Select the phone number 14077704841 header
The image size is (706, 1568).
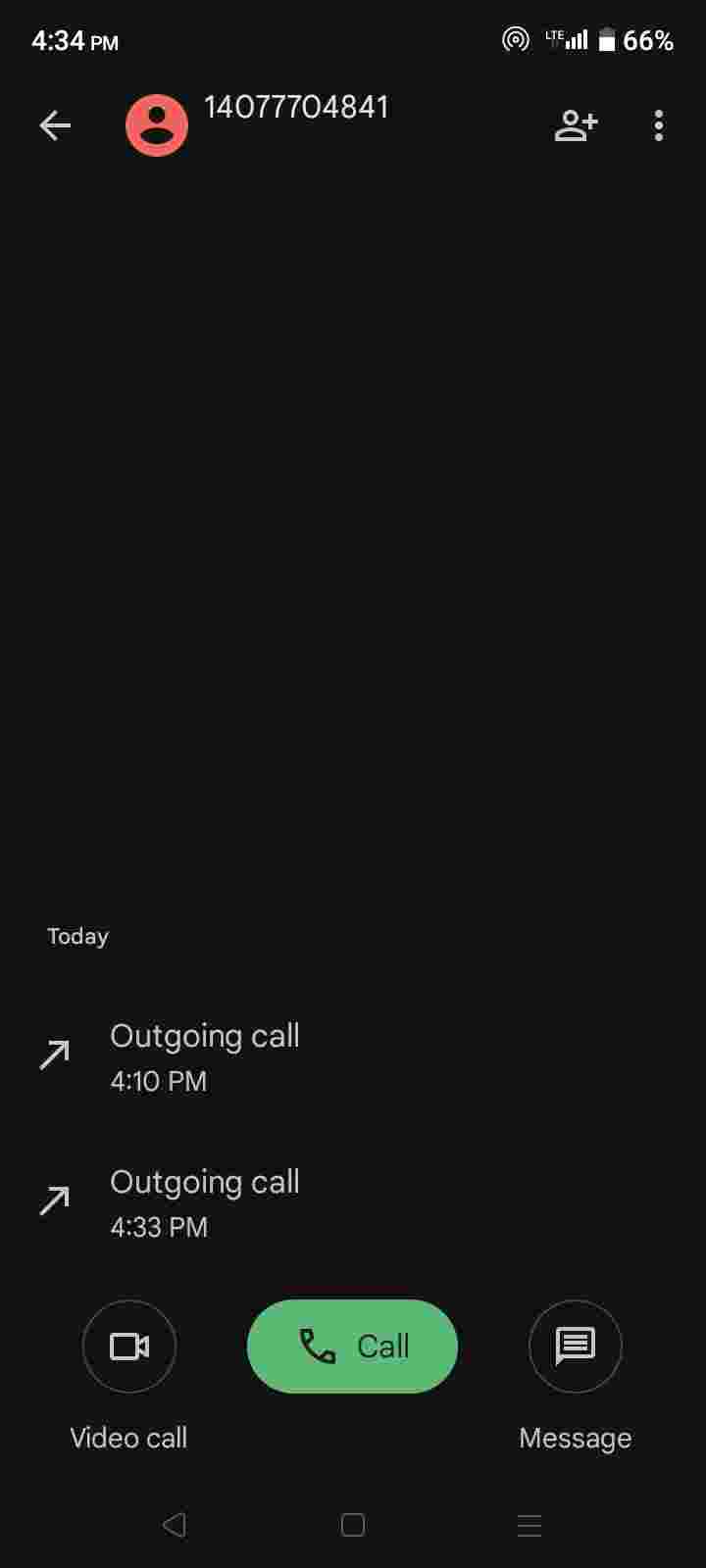[296, 107]
